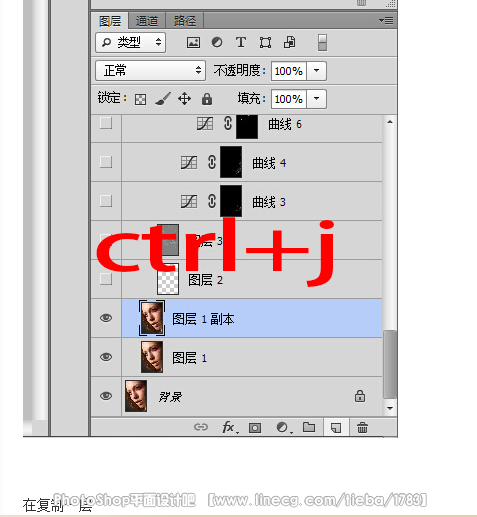Viewport: 477px width, 517px height.
Task: Switch to the 通道 tab
Action: pyautogui.click(x=147, y=21)
